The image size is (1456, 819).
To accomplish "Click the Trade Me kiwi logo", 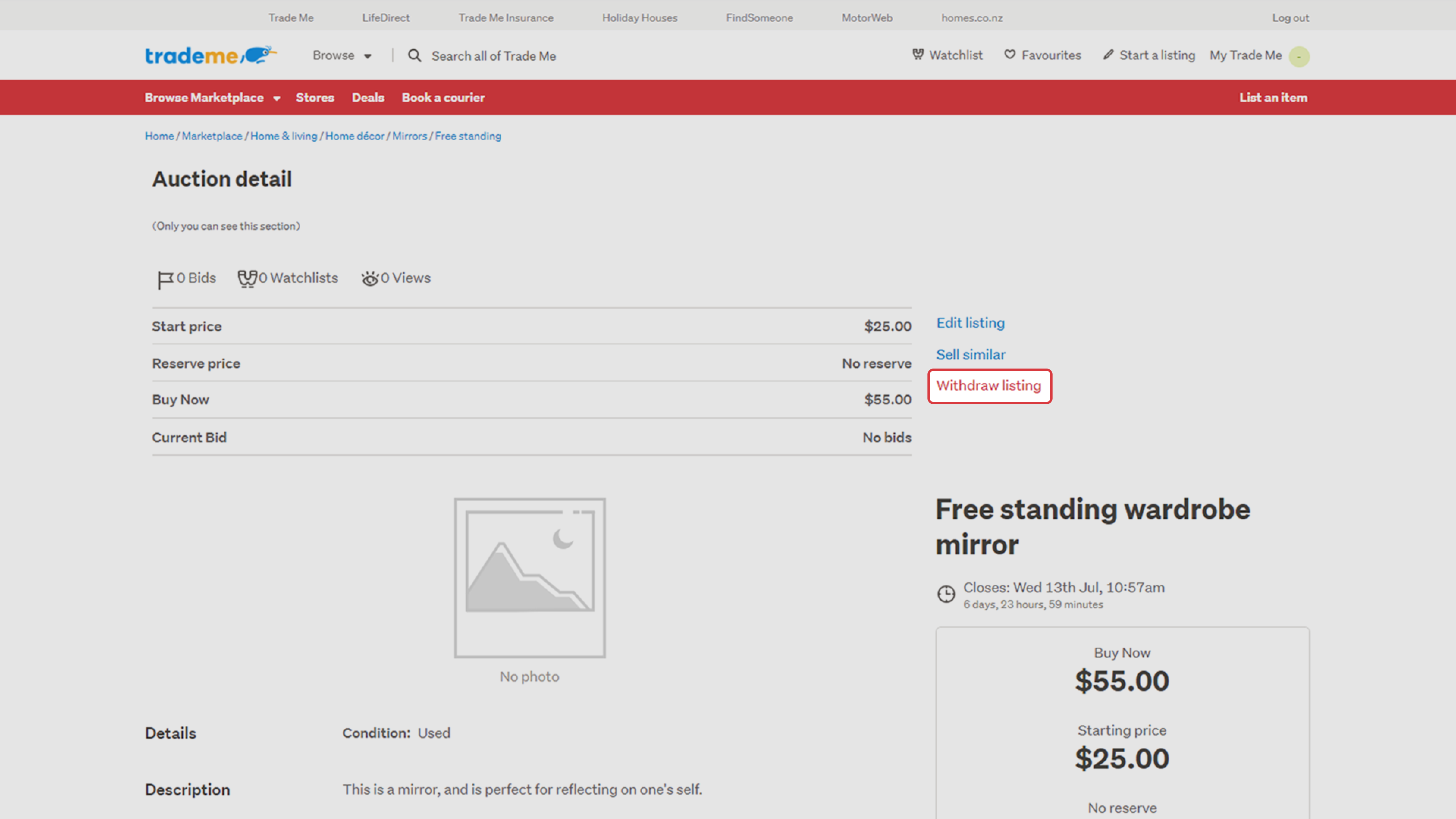I will pos(210,55).
